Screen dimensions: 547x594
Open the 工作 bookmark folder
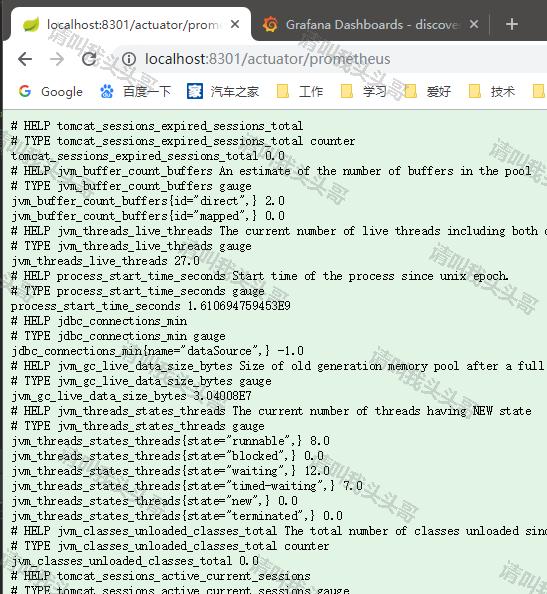[x=300, y=91]
